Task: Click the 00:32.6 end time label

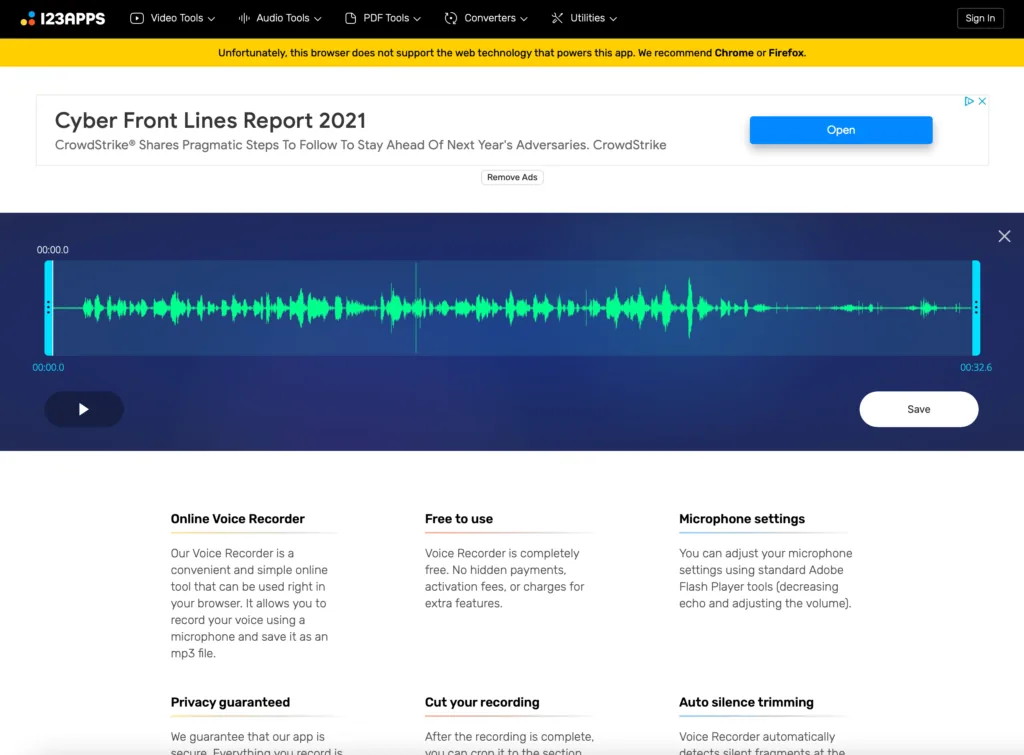Action: pyautogui.click(x=975, y=368)
